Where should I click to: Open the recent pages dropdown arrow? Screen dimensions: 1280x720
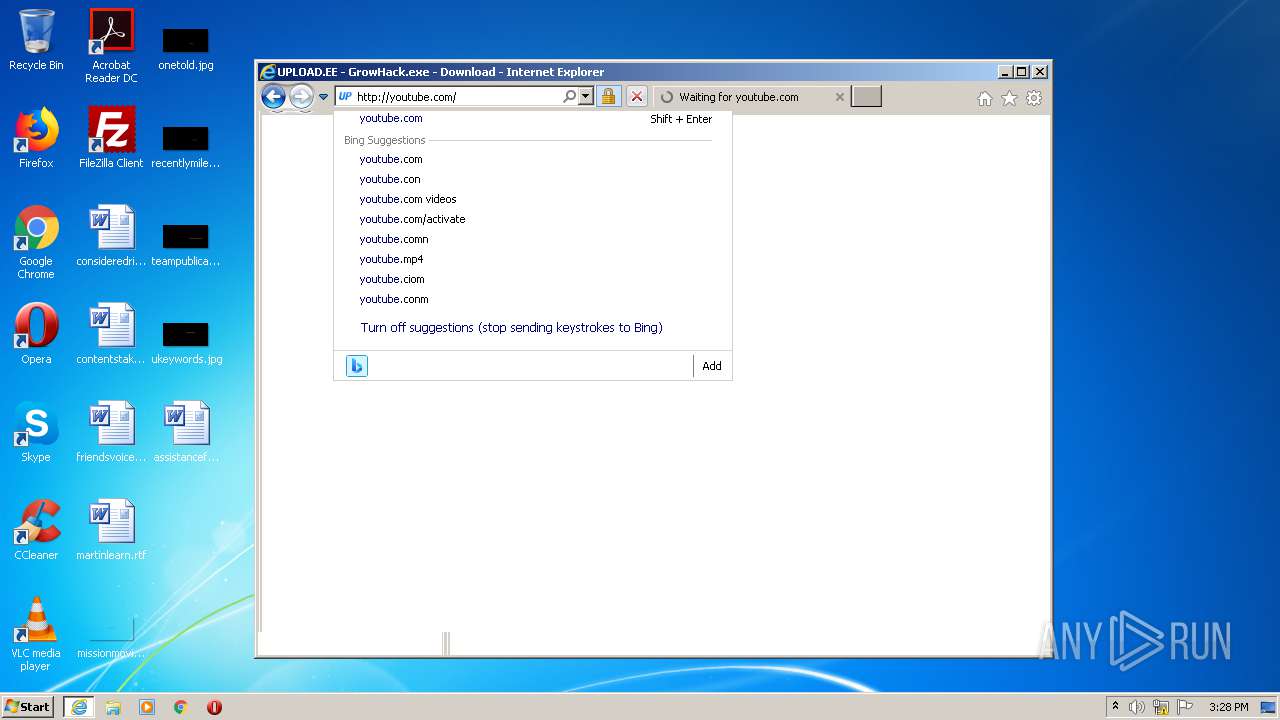(x=323, y=97)
